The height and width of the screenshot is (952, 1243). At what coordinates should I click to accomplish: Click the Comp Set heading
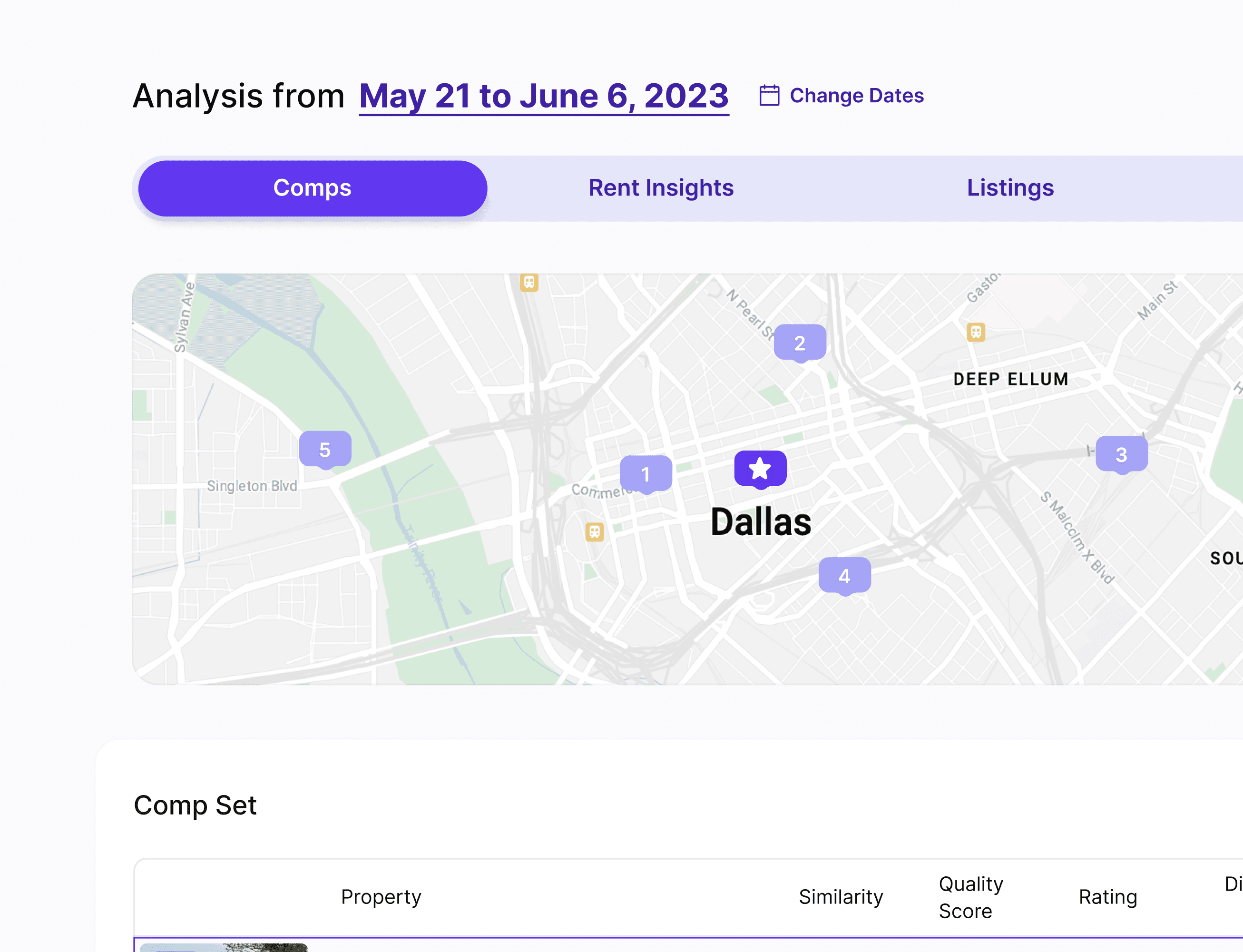pos(196,805)
